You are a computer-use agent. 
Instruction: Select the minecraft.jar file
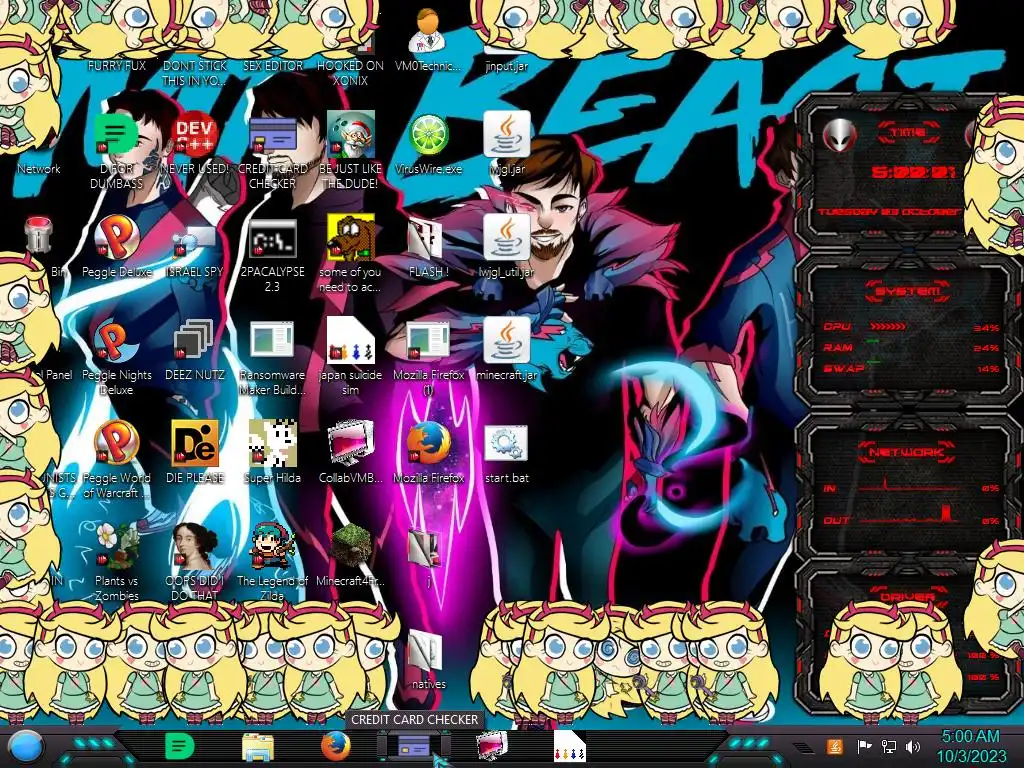coord(507,350)
